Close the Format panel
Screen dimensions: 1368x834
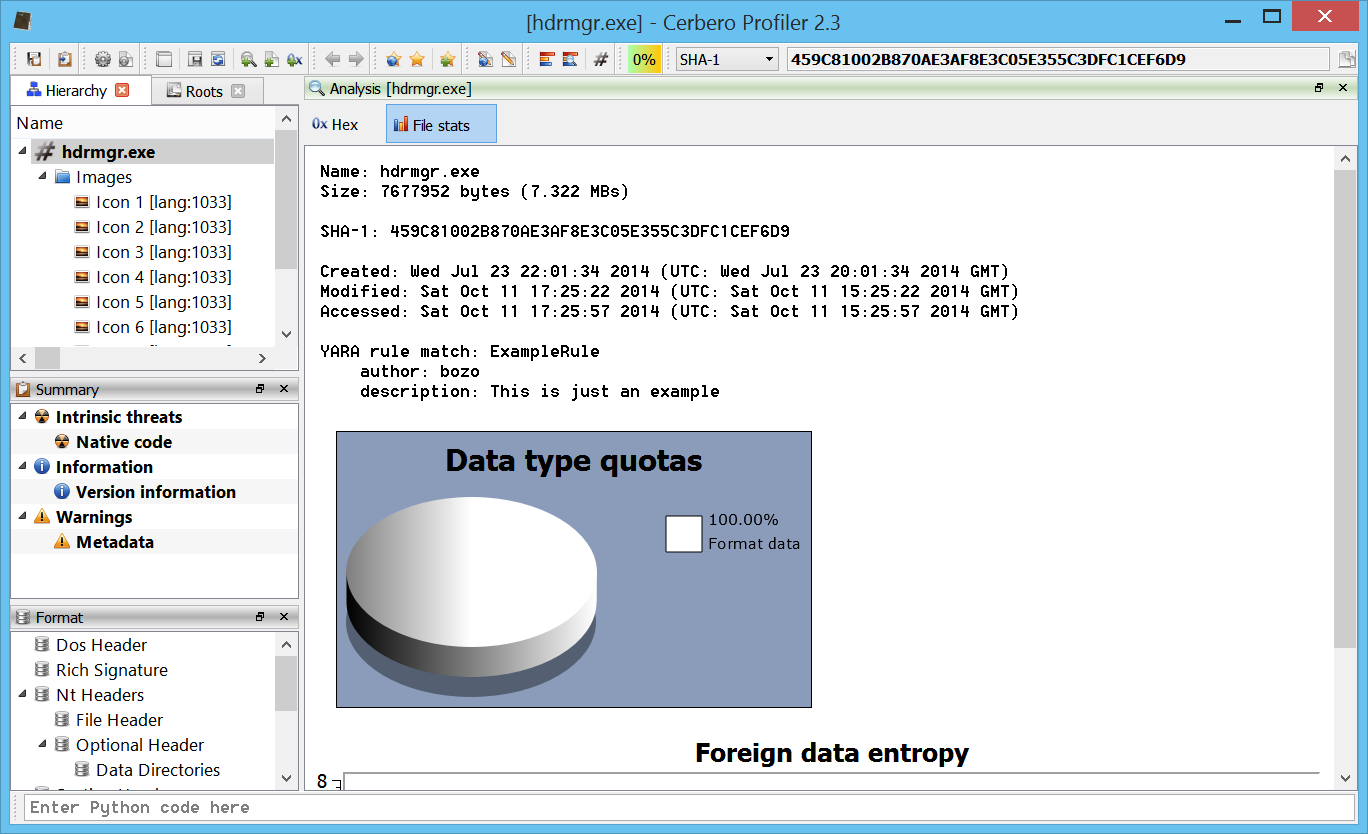tap(284, 616)
